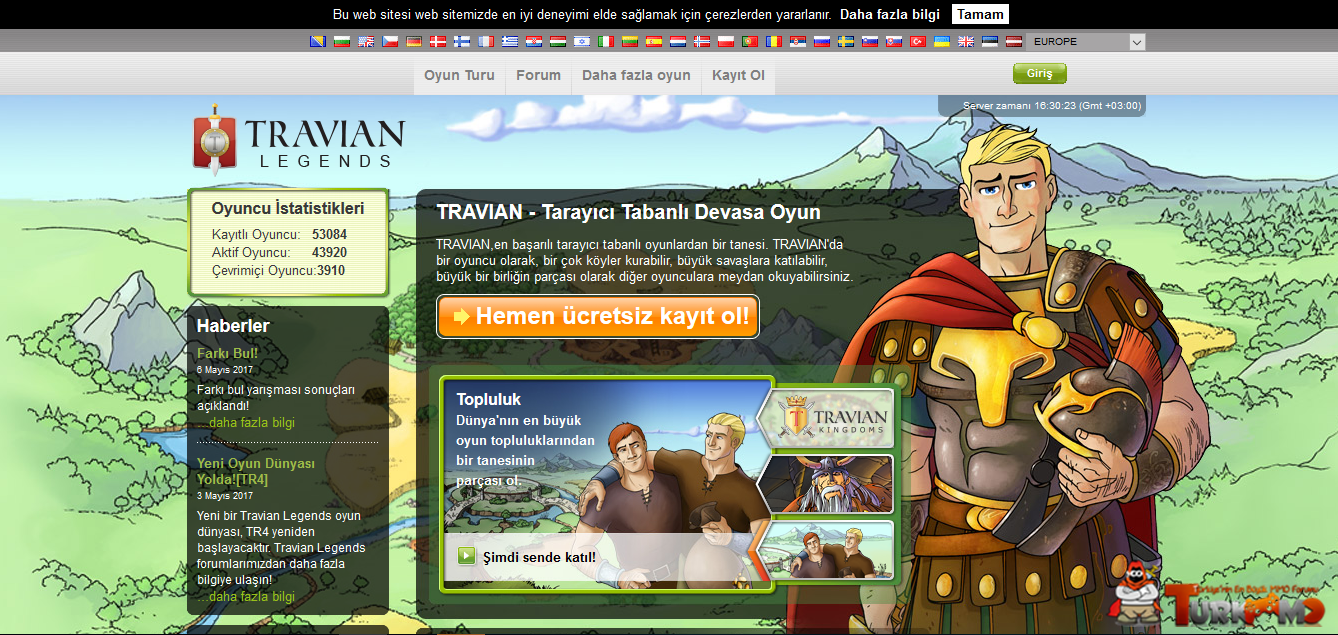The image size is (1338, 635).
Task: Select the two villagers thumbnail below the Viking
Action: [826, 550]
